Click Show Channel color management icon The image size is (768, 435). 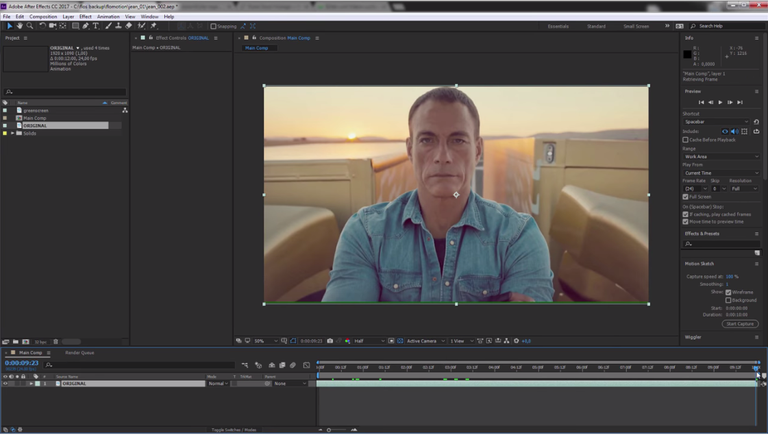[x=347, y=341]
